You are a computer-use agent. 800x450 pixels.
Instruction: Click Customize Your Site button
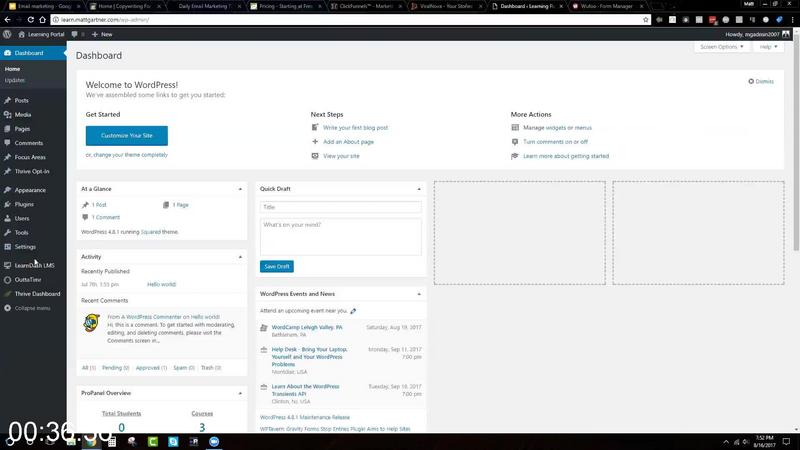point(127,136)
